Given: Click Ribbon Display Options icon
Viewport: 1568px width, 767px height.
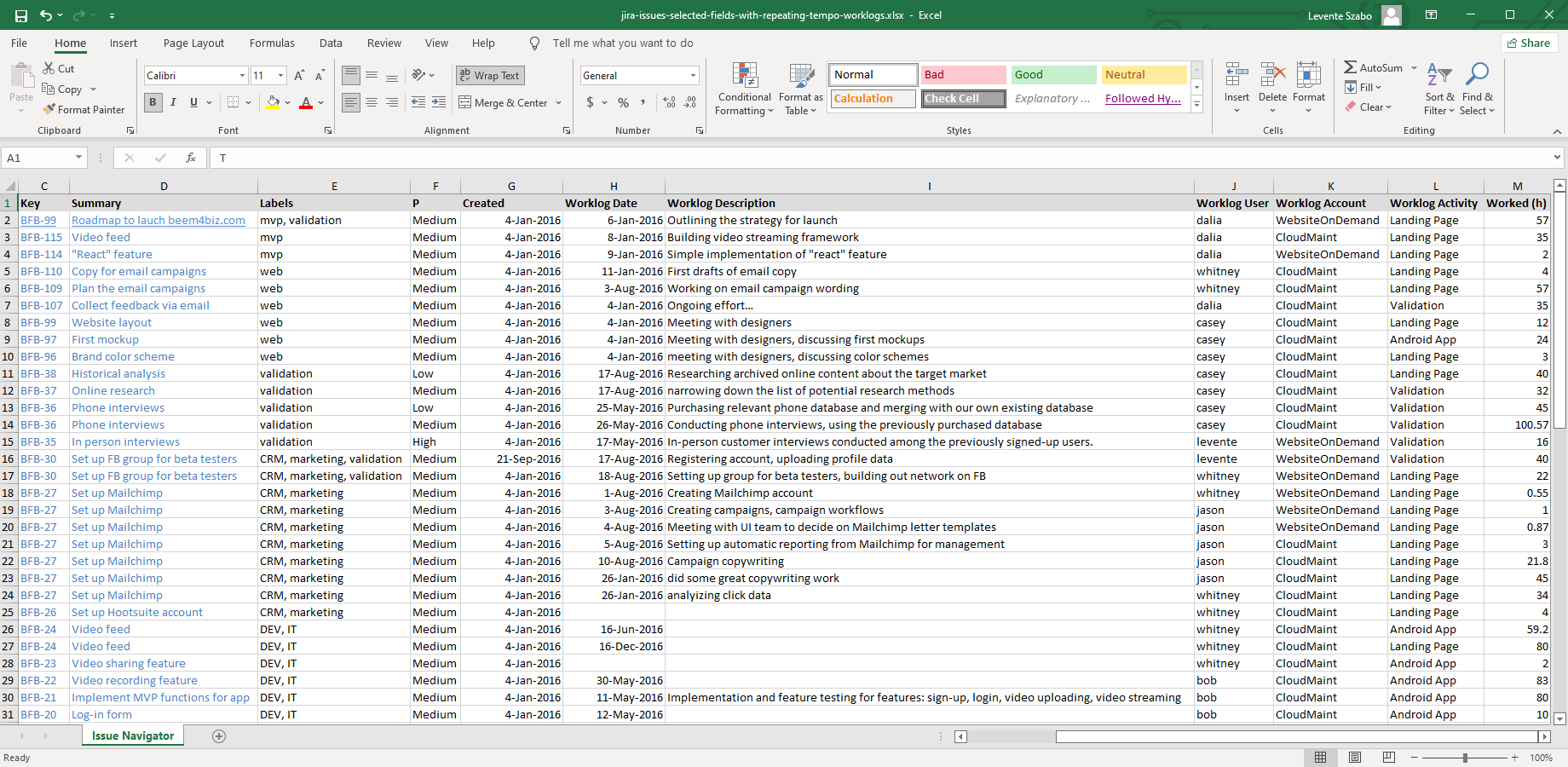Looking at the screenshot, I should [1432, 15].
